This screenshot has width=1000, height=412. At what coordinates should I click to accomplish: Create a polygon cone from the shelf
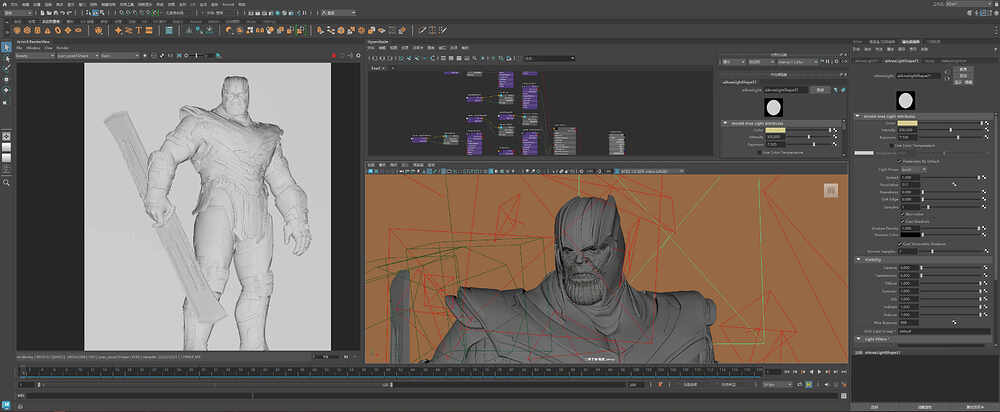point(47,30)
